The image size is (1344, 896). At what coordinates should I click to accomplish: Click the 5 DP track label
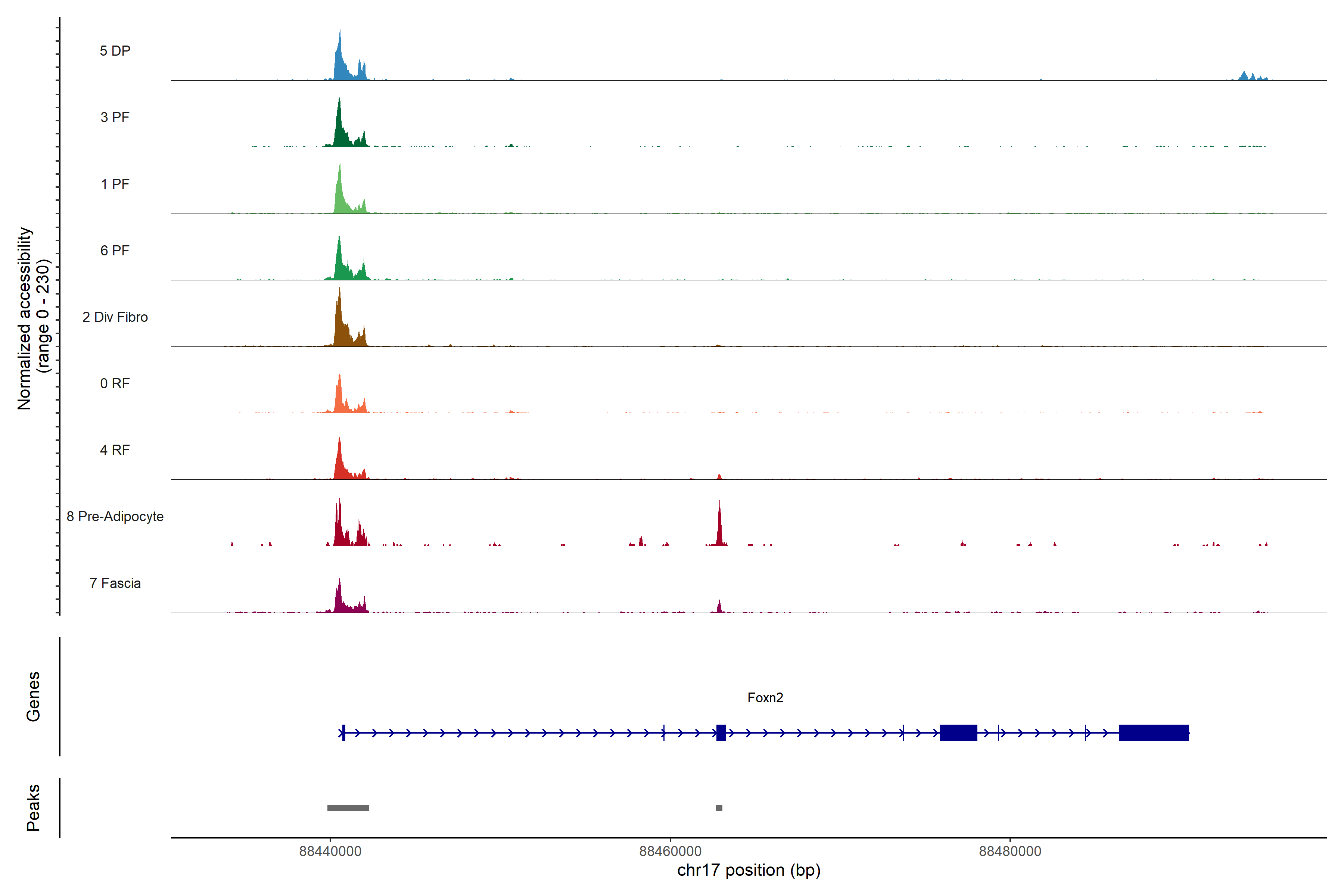coord(115,51)
